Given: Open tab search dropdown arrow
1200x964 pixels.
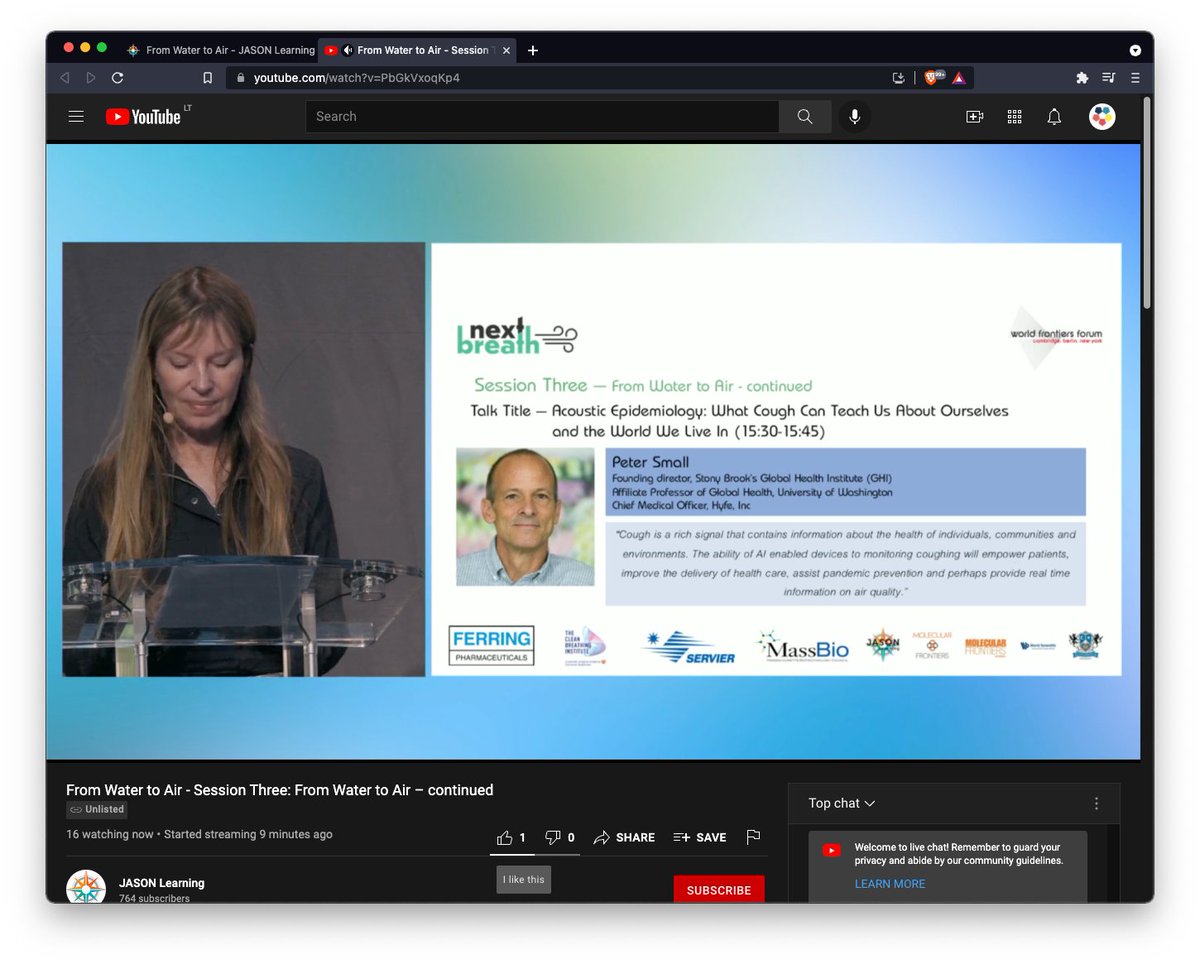Looking at the screenshot, I should (x=1135, y=50).
